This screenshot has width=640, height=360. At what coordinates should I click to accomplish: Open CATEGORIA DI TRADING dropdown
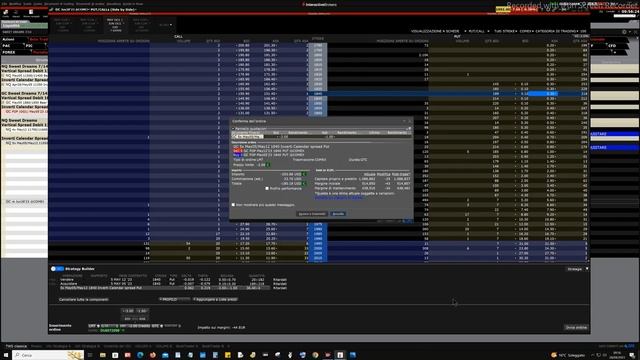tap(558, 31)
